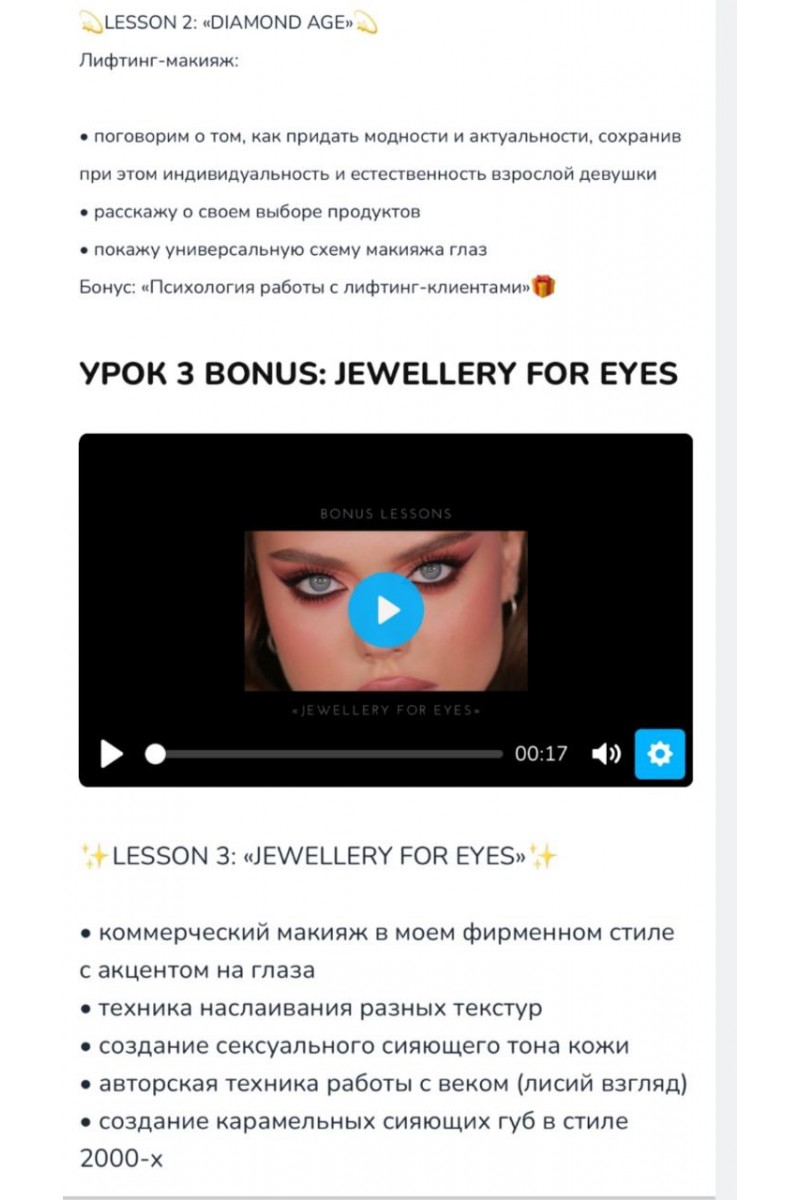Click the white progress slider knob
Screen dimensions: 800x1200
pos(155,754)
